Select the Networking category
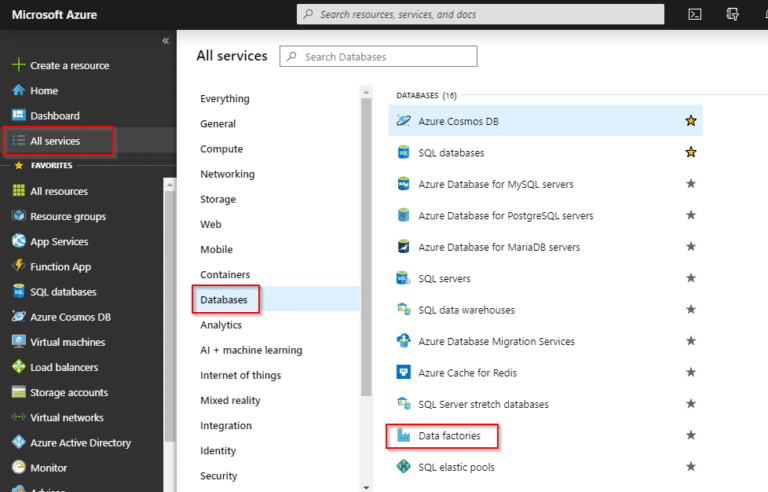768x492 pixels. tap(227, 174)
